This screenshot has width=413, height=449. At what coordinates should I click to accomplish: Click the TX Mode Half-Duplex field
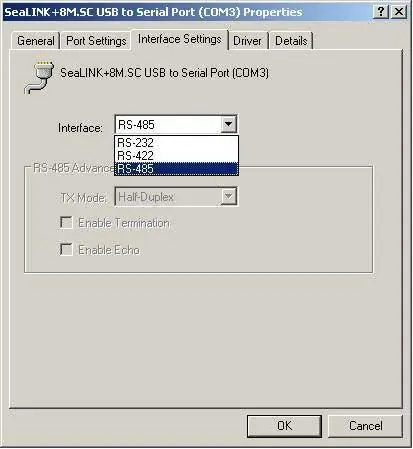(176, 197)
